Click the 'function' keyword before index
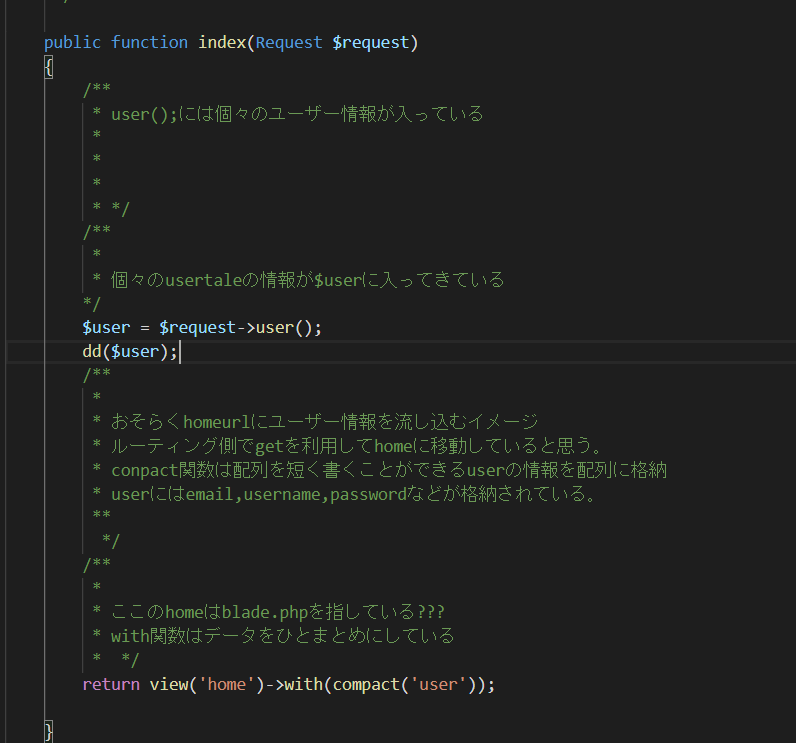796x743 pixels. [149, 43]
